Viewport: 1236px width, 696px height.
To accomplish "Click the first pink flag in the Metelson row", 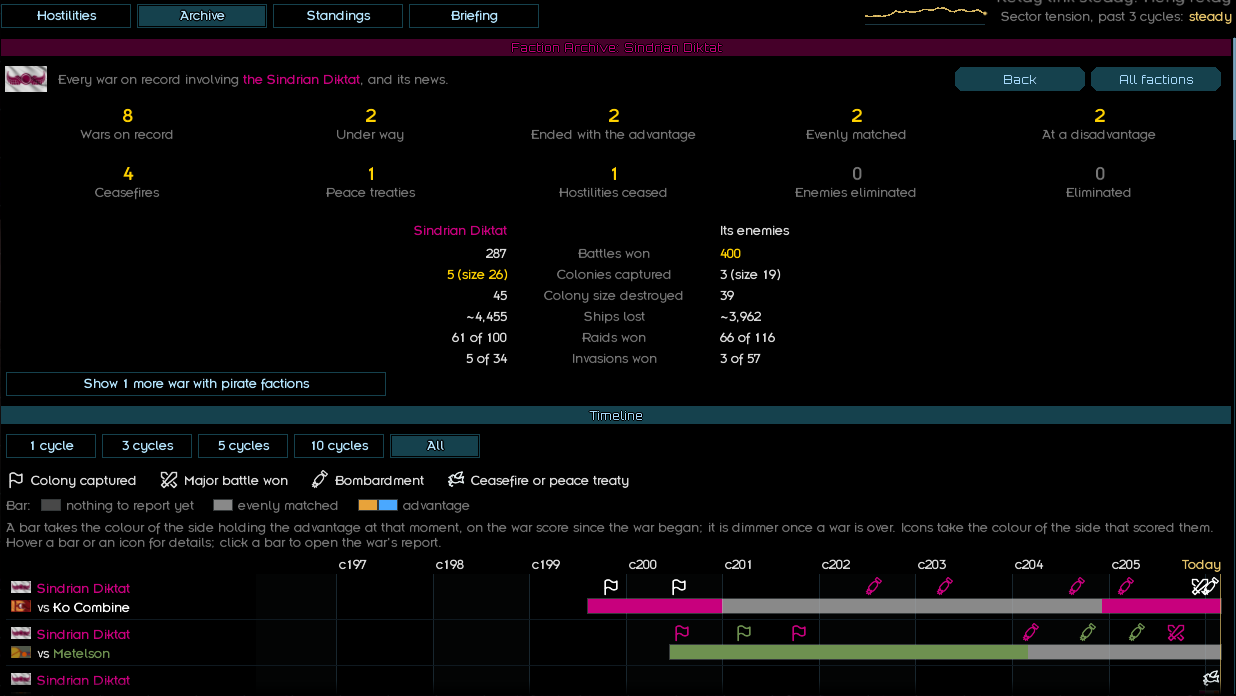I will pos(682,632).
